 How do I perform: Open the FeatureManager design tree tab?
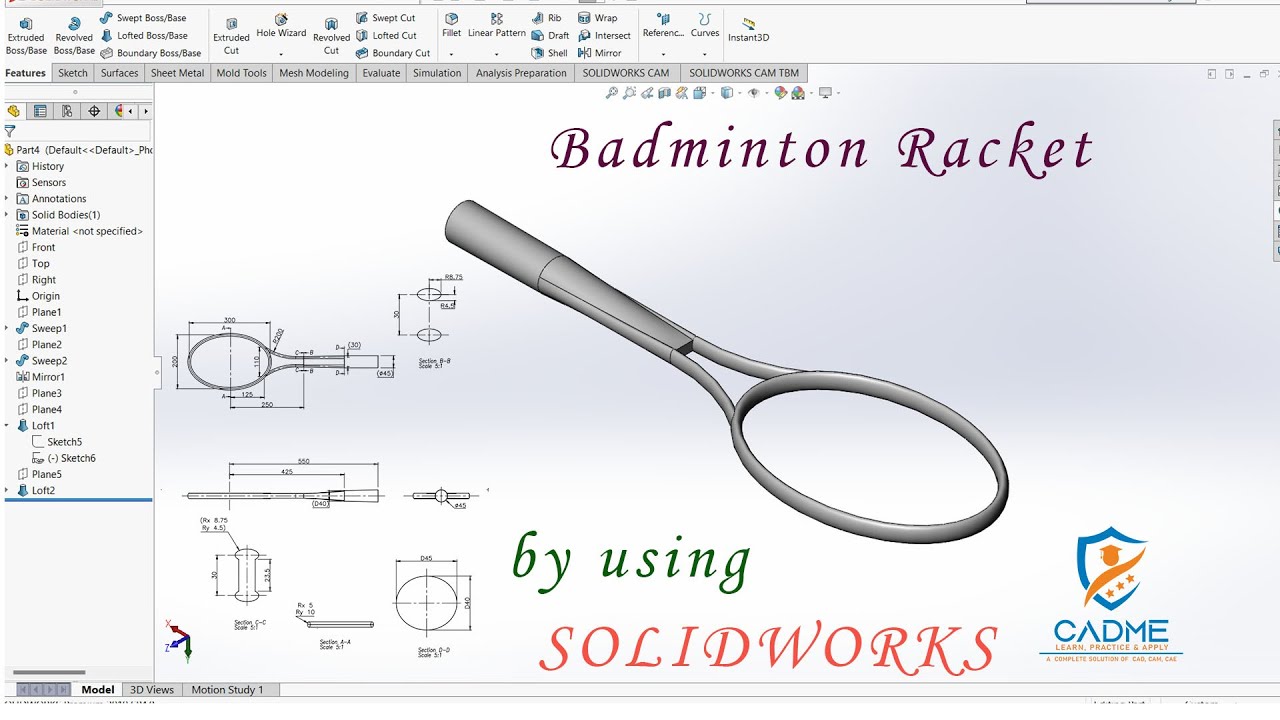point(14,111)
